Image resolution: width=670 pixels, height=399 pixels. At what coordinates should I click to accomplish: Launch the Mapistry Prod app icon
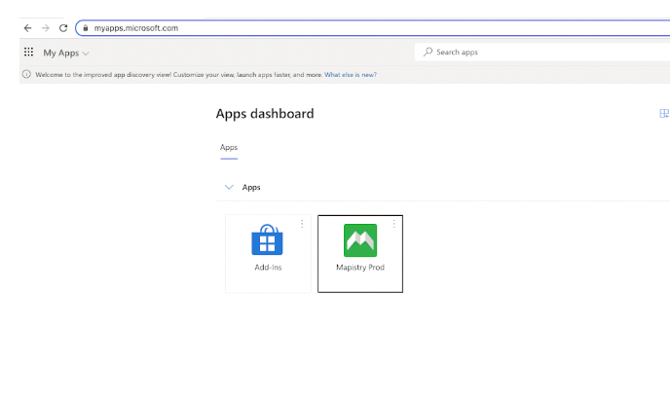pos(360,241)
